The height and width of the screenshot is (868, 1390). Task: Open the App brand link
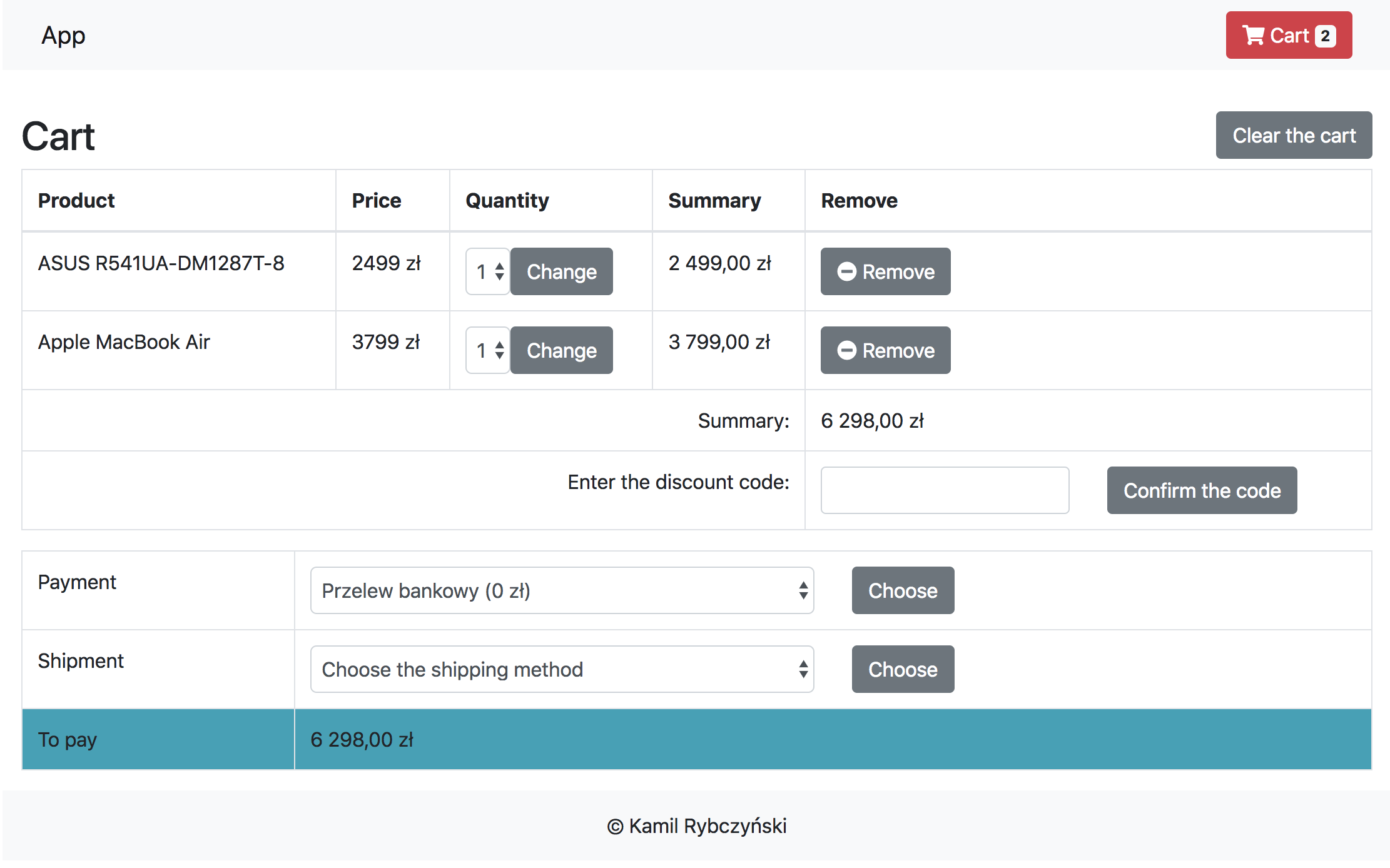[63, 36]
